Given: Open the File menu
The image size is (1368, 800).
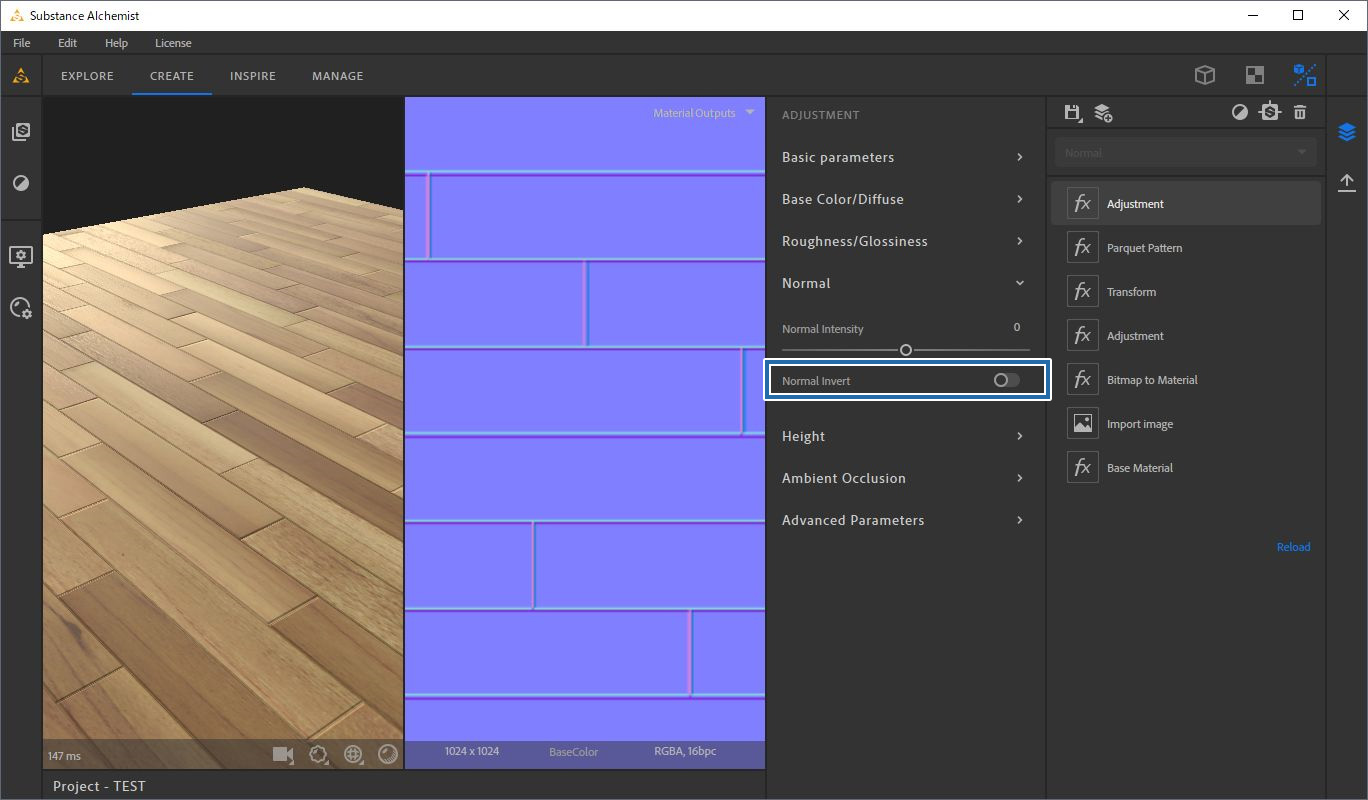Looking at the screenshot, I should pyautogui.click(x=22, y=43).
